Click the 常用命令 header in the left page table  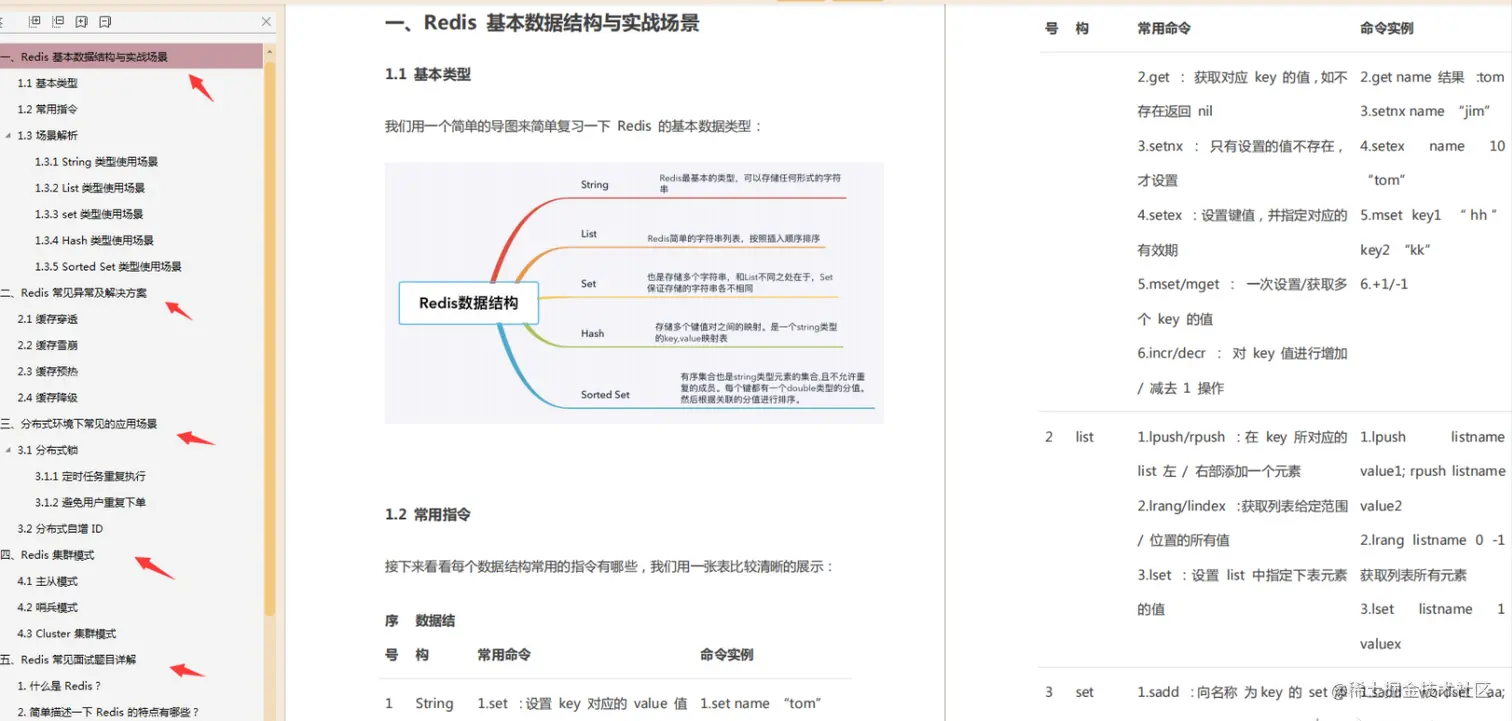[x=504, y=655]
